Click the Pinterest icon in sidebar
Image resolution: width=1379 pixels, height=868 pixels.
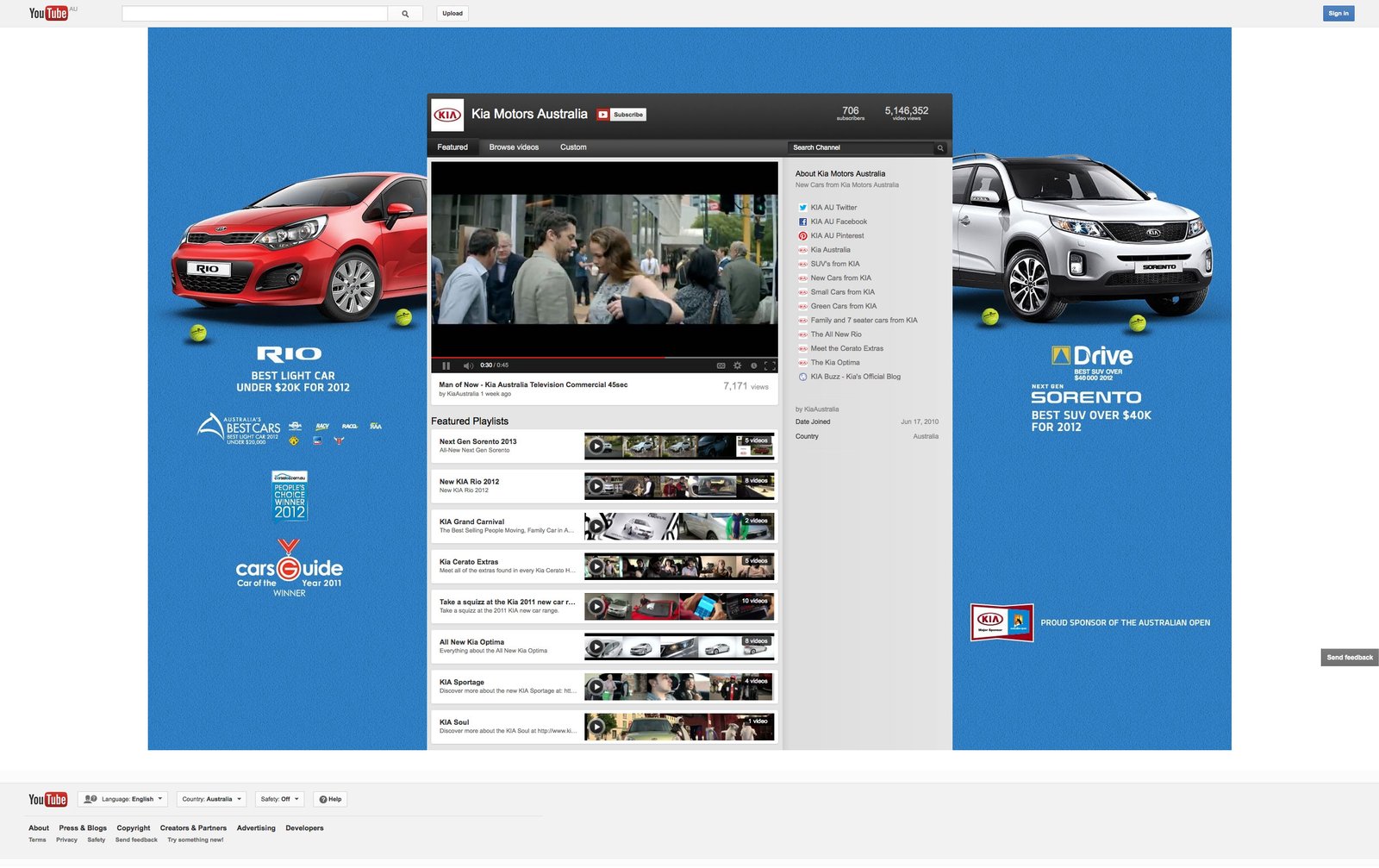click(x=802, y=235)
